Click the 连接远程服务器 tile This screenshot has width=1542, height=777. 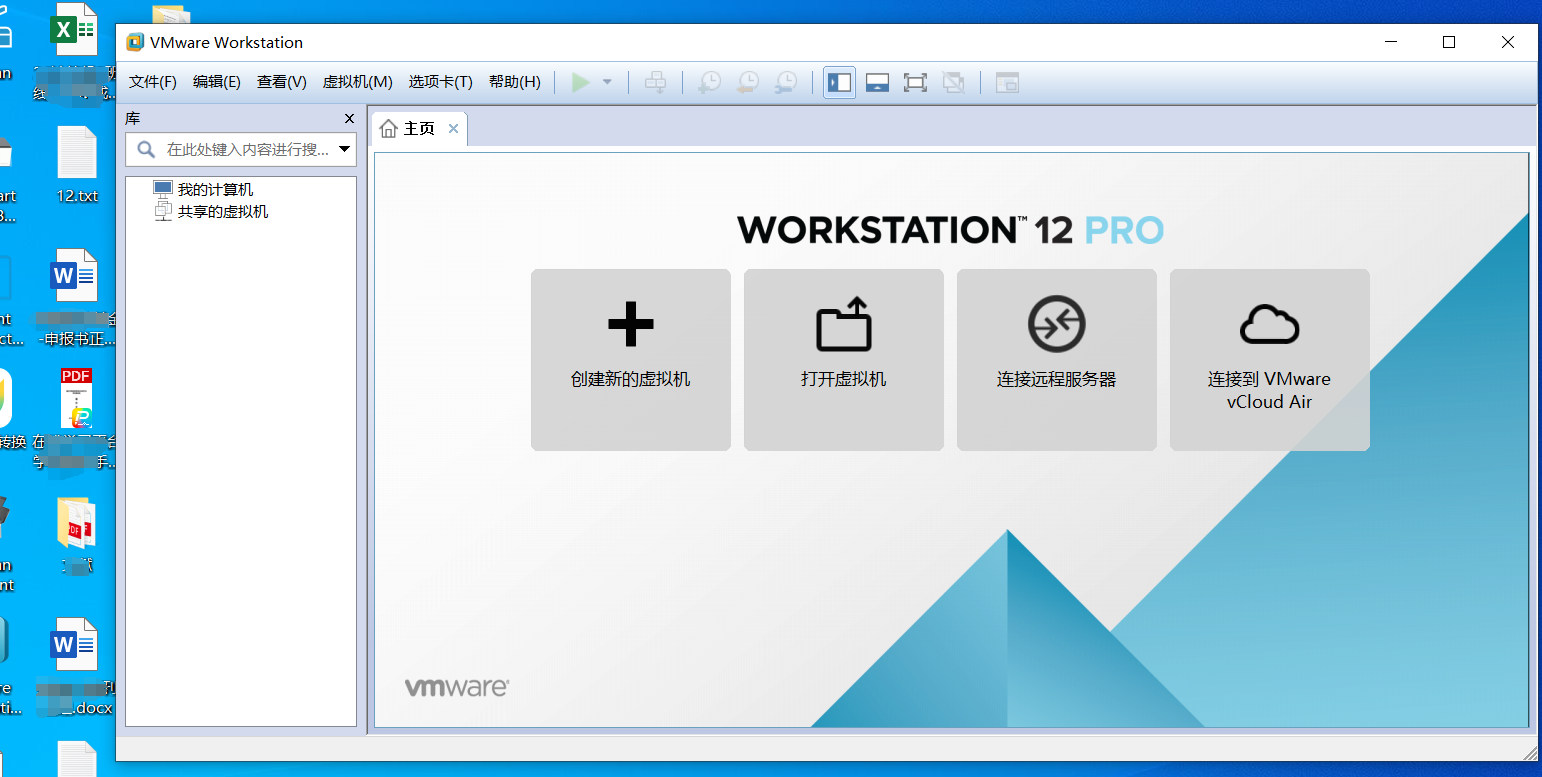click(x=1057, y=360)
